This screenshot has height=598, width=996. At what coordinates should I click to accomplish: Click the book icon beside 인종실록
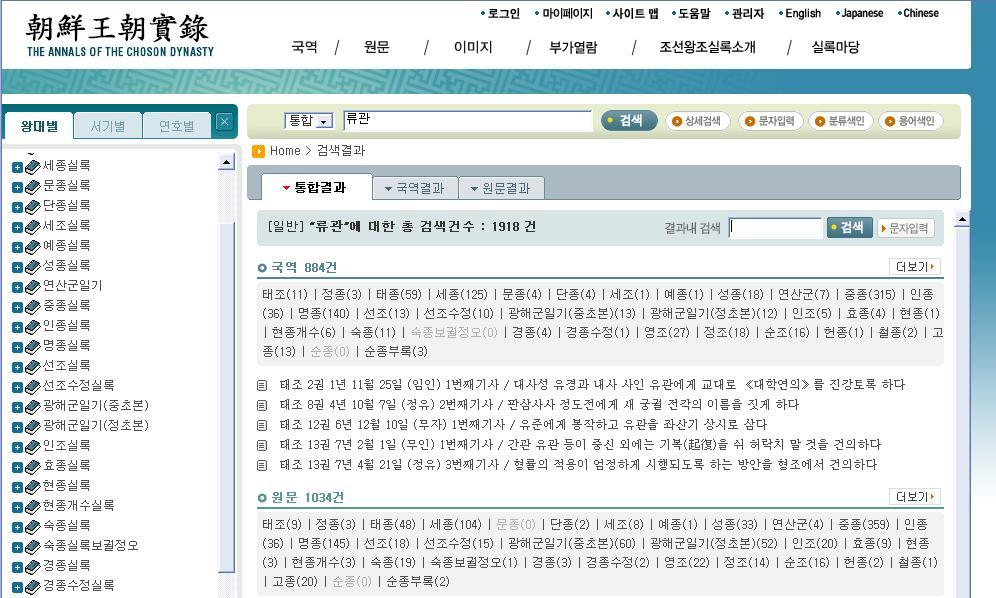(32, 327)
